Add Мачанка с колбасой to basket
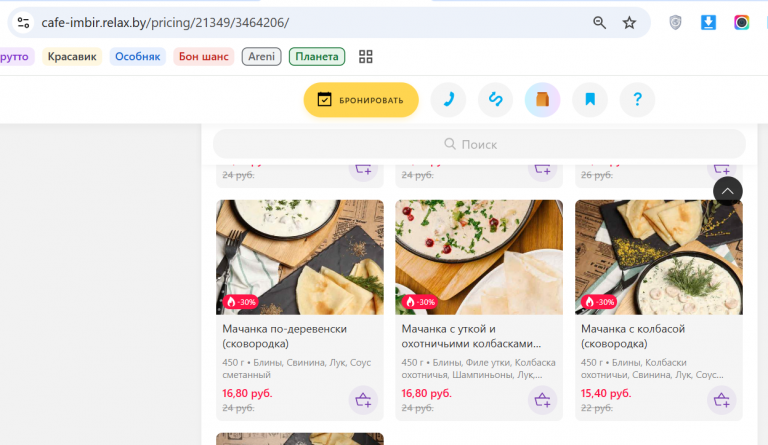Image resolution: width=768 pixels, height=445 pixels. [721, 400]
